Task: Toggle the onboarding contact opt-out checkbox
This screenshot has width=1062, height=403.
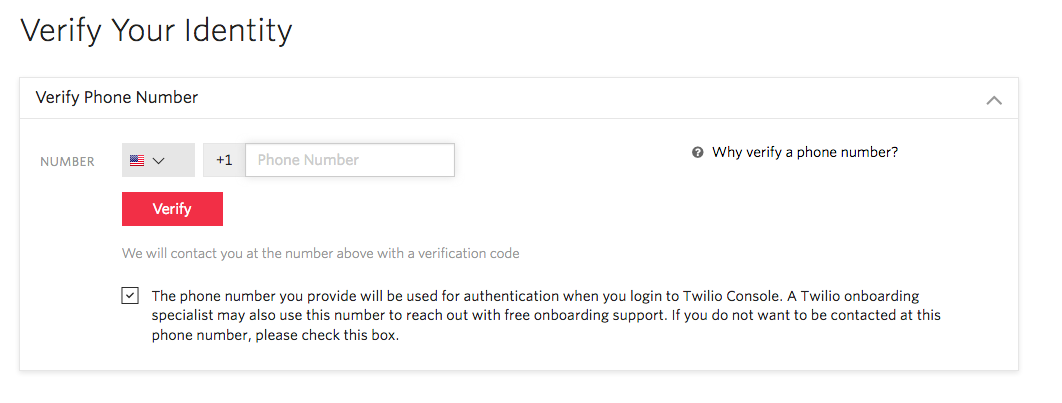Action: 130,296
